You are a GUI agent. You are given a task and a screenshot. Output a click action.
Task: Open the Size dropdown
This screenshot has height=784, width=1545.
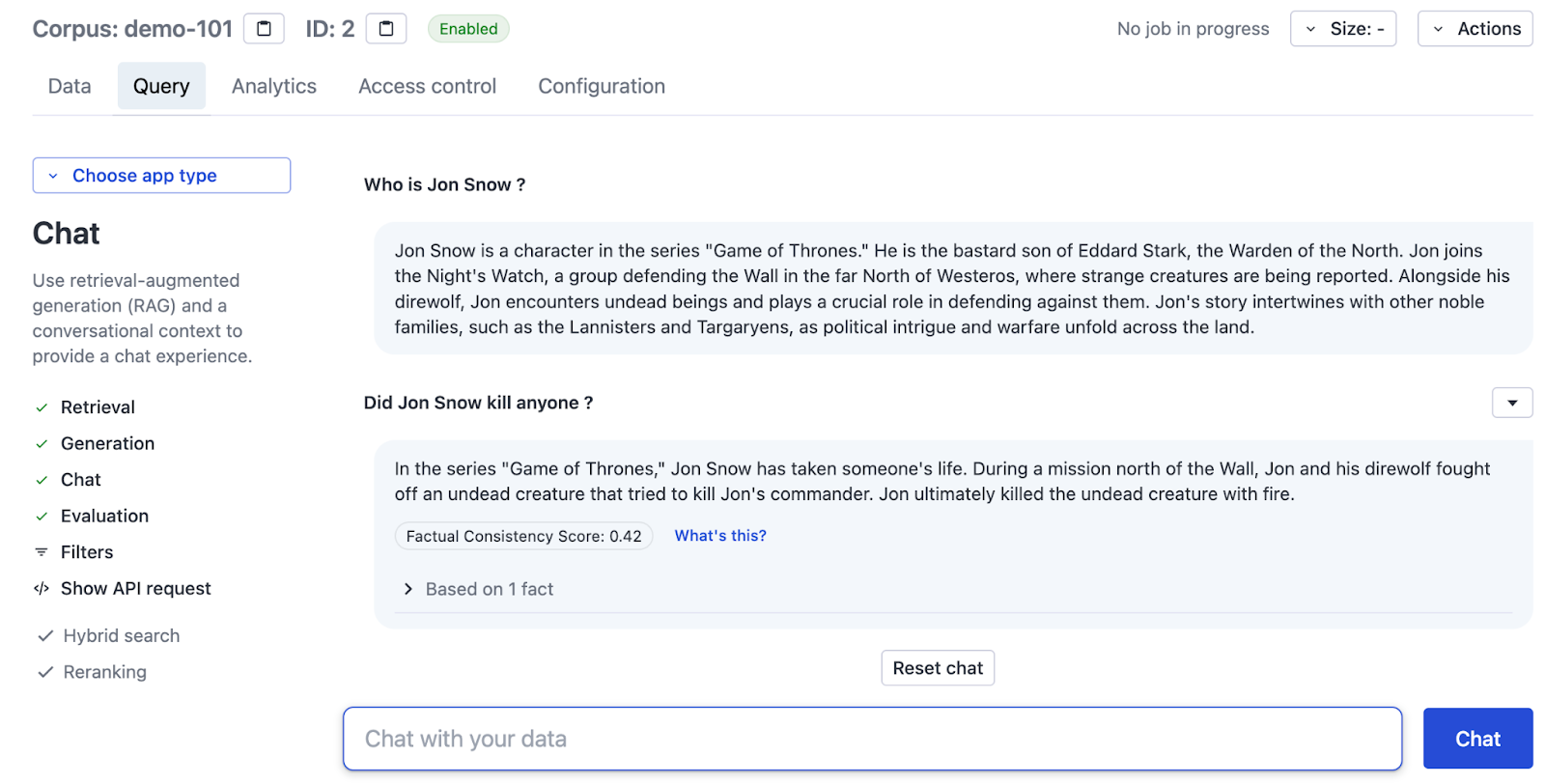[1343, 29]
